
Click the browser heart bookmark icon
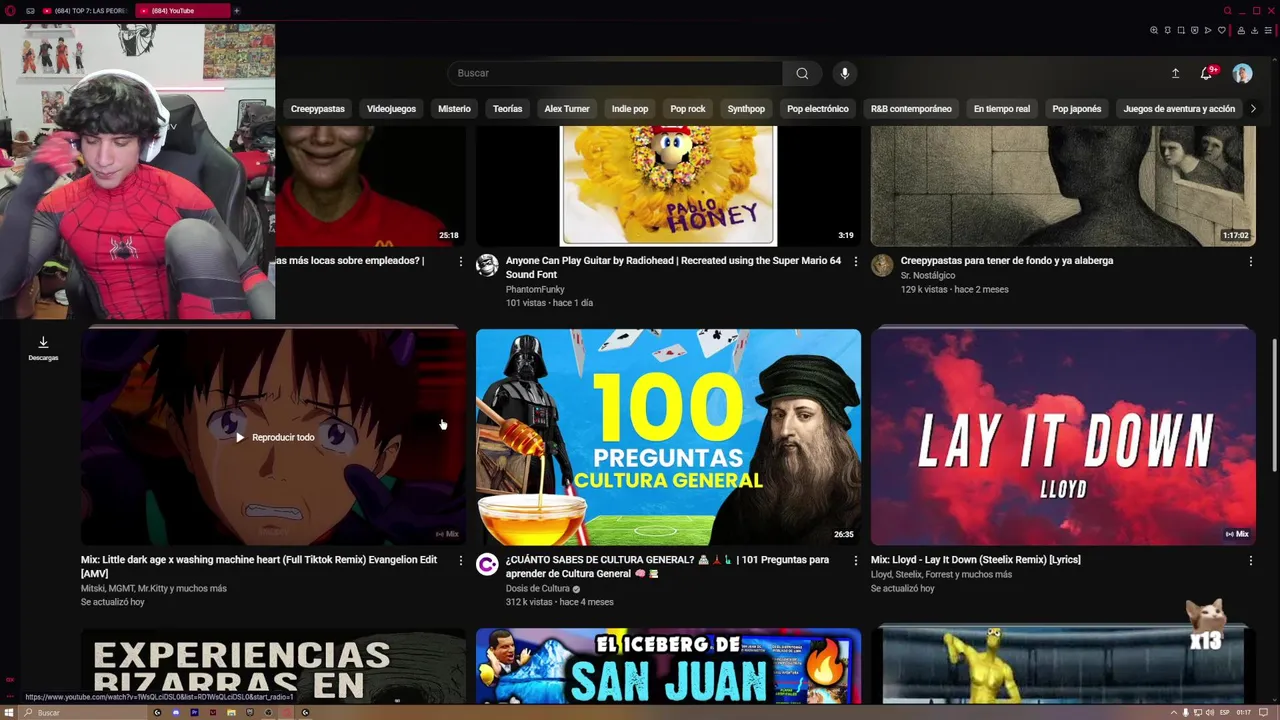coord(1222,30)
